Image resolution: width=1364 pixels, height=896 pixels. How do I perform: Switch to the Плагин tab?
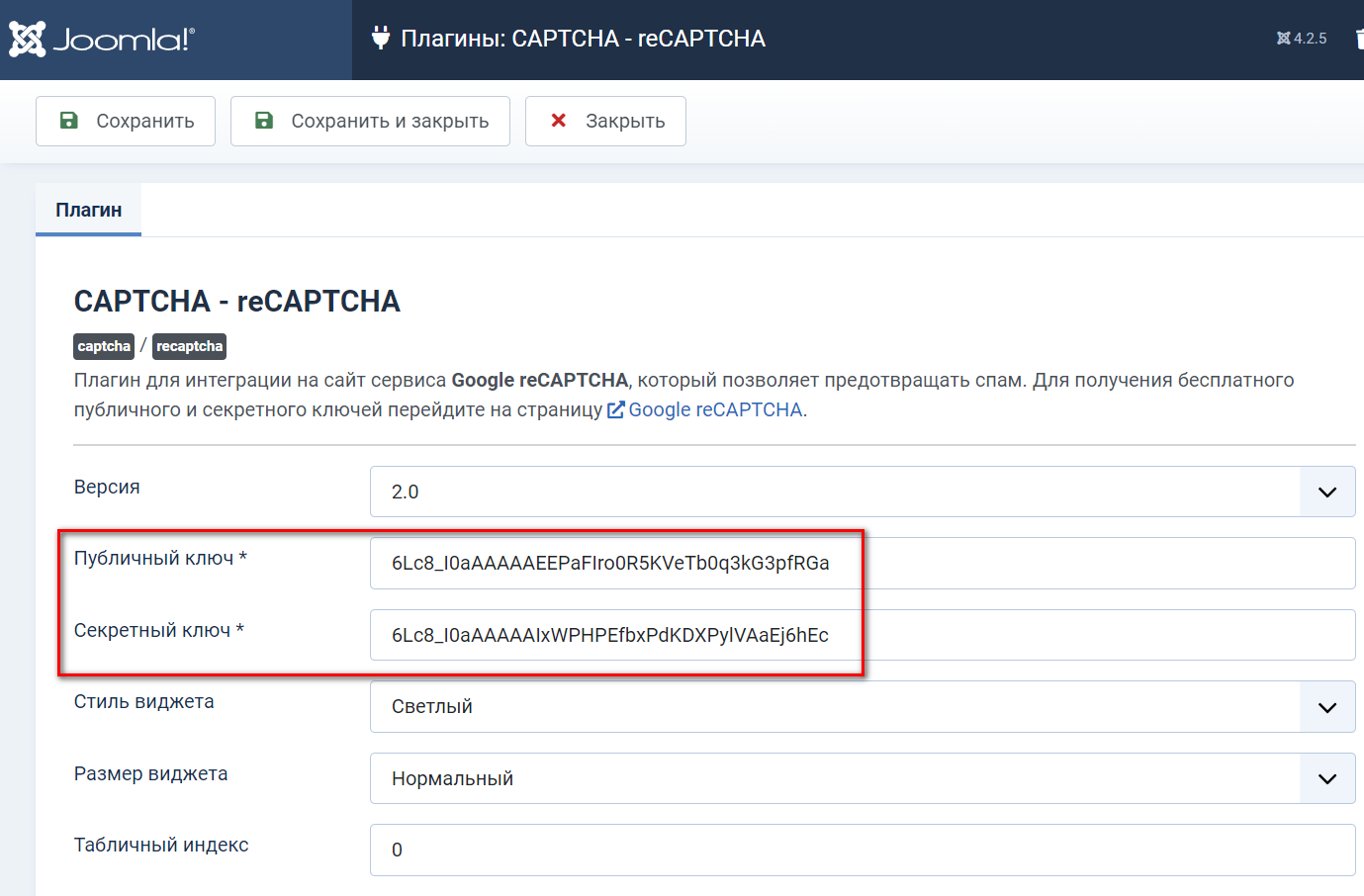pyautogui.click(x=89, y=210)
